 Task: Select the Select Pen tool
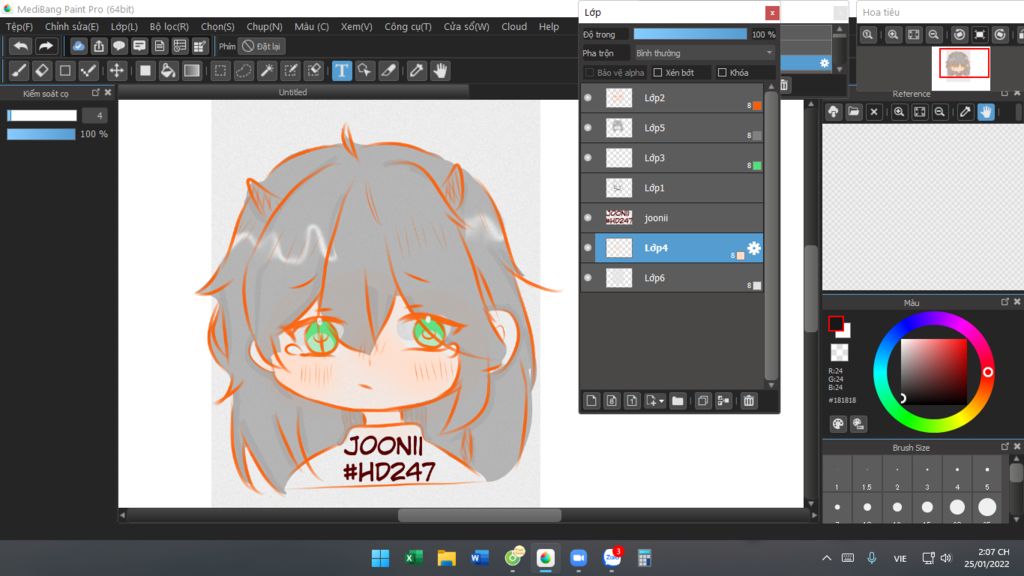291,71
